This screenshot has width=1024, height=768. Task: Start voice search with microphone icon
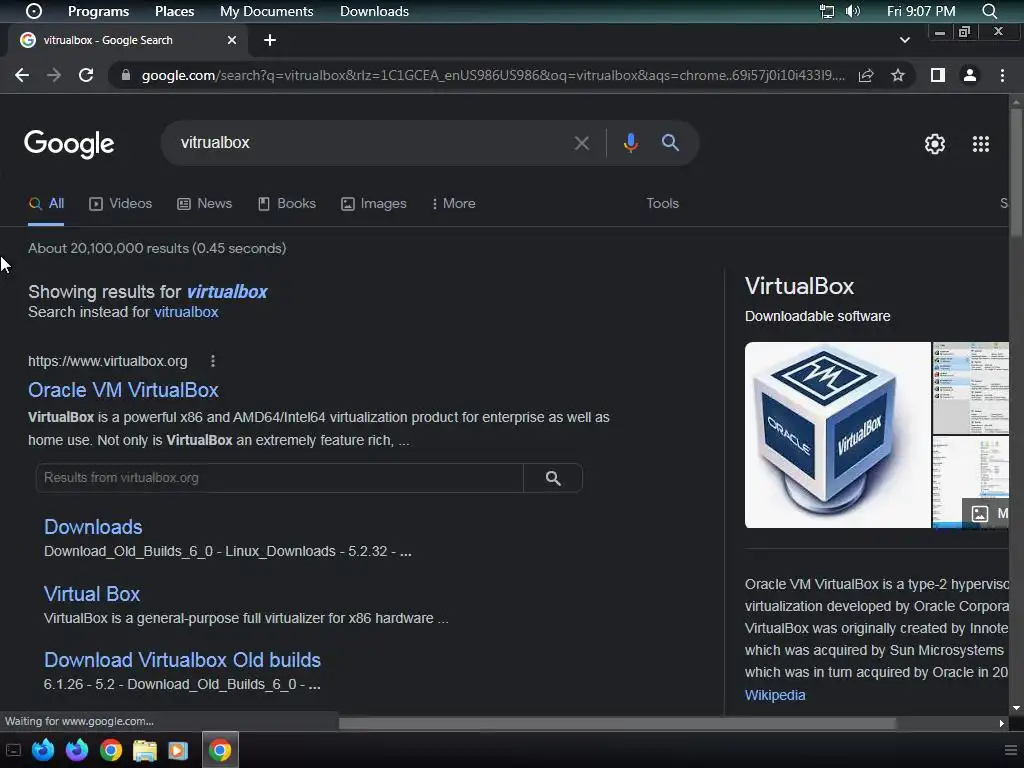(x=630, y=142)
